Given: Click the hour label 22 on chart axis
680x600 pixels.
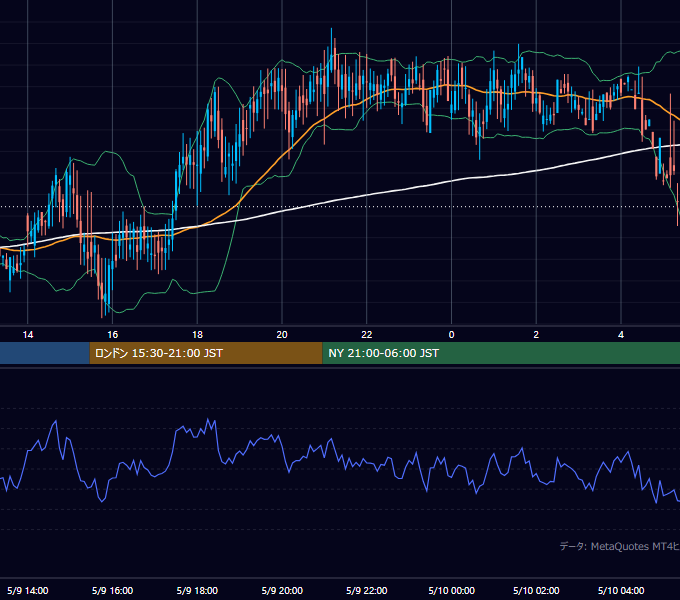Looking at the screenshot, I should [x=367, y=335].
